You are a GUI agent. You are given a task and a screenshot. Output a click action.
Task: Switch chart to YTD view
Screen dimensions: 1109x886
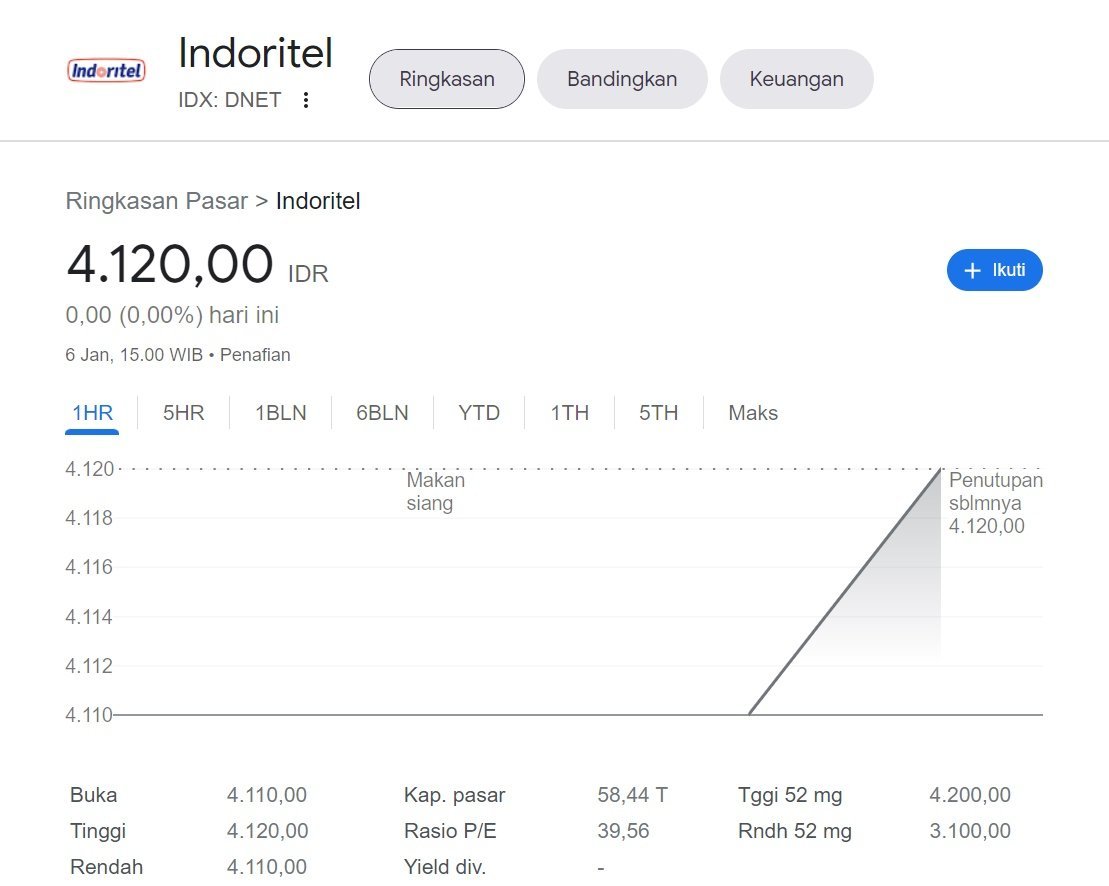[478, 413]
